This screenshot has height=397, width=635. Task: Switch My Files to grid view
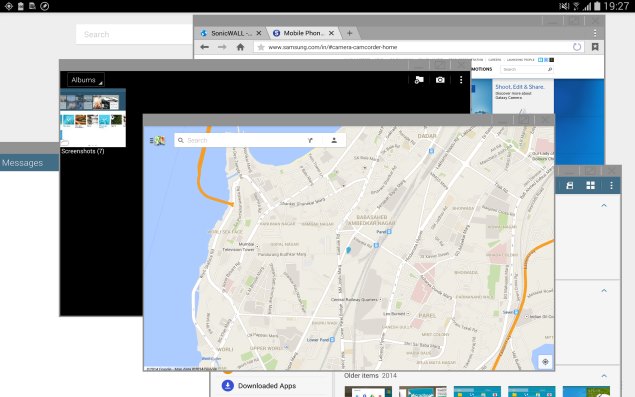[590, 186]
